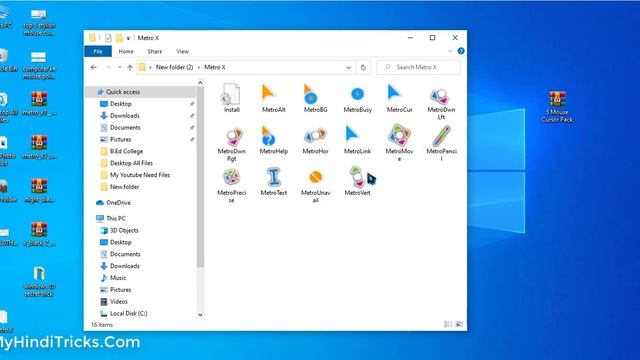Select the MetroPencil cursor file
640x360 pixels.
coord(441,143)
